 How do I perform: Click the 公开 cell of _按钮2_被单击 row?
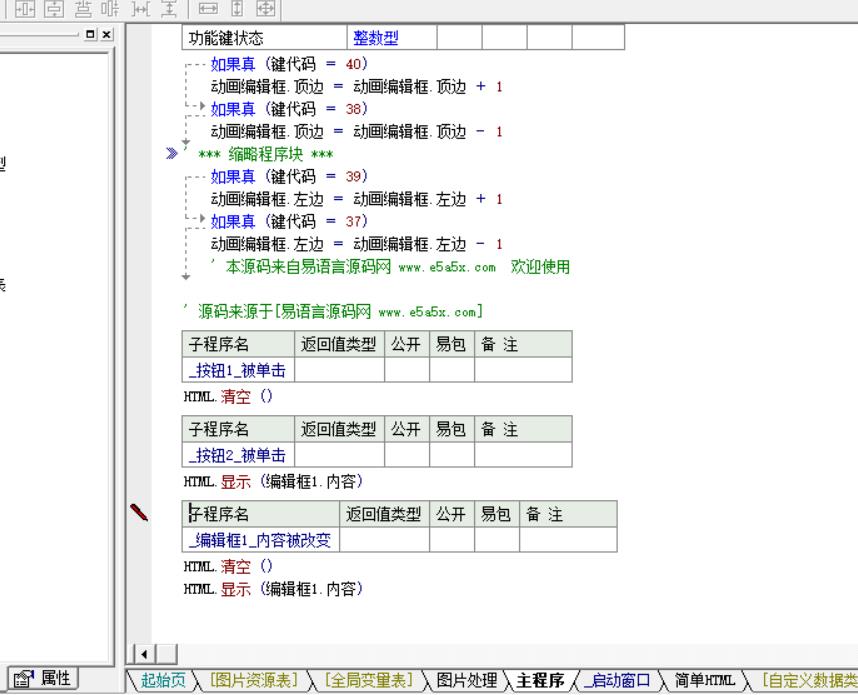pyautogui.click(x=407, y=455)
